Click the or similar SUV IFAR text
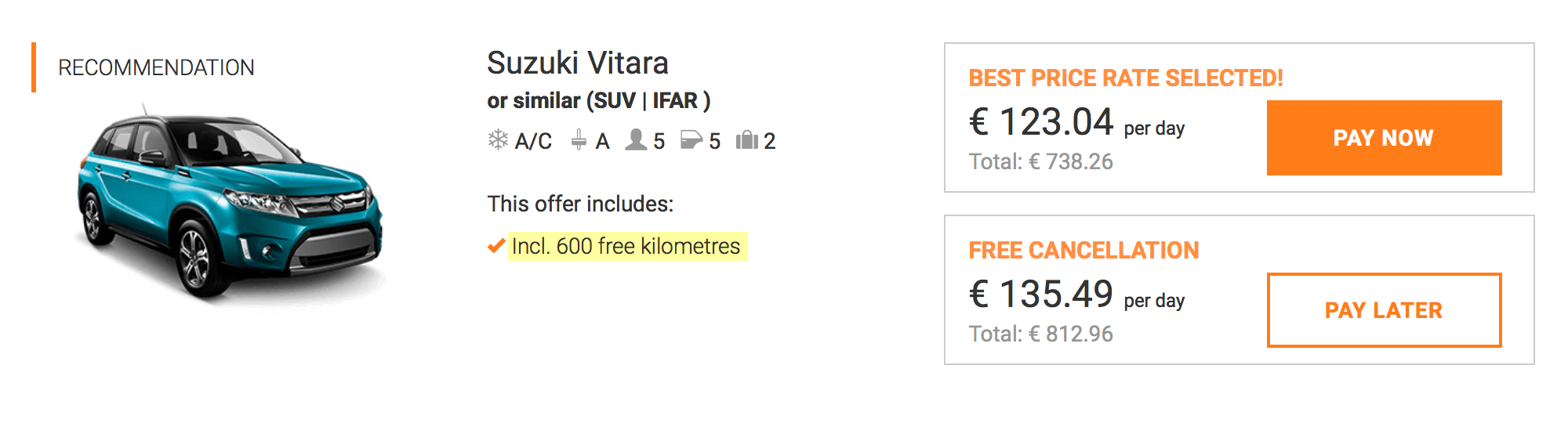The height and width of the screenshot is (423, 1568). 599,100
